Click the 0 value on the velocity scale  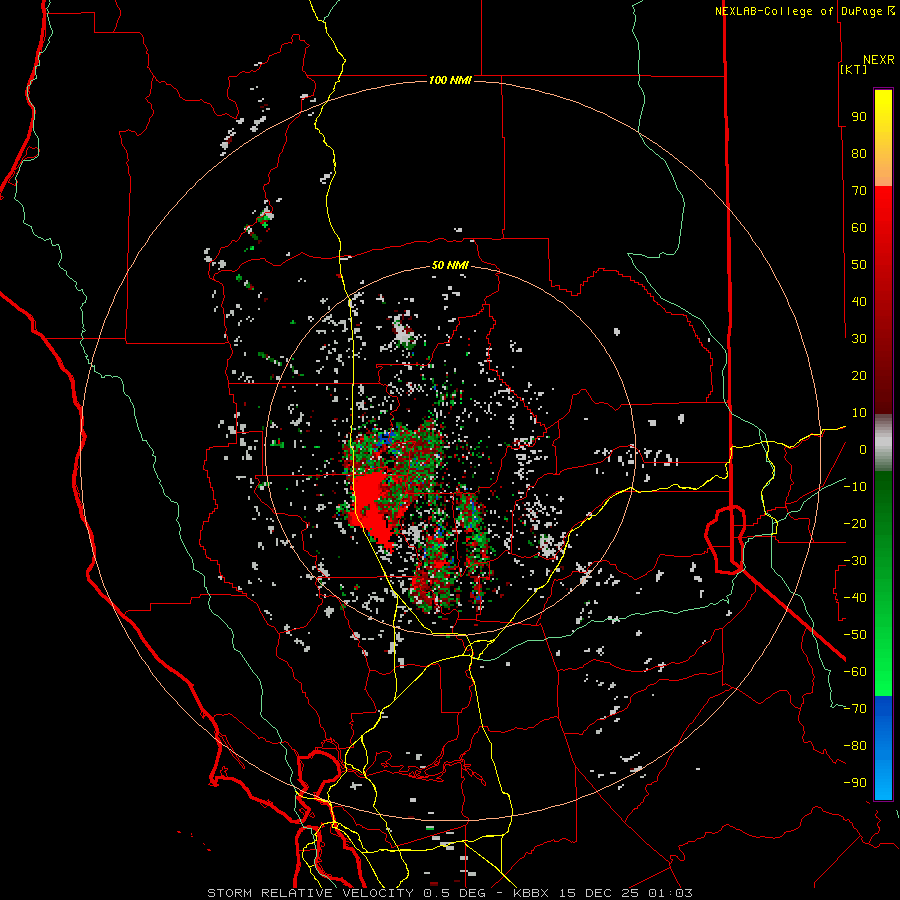(x=863, y=449)
